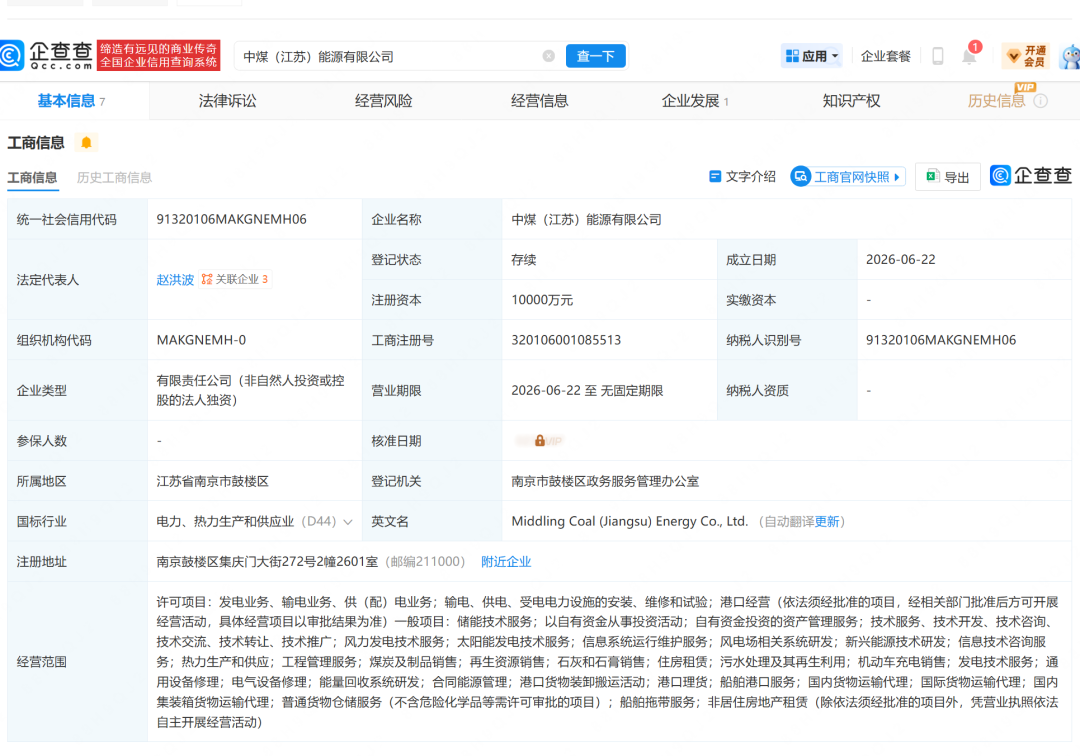Viewport: 1080px width, 756px height.
Task: Select the 工商信息 sub-tab
Action: 32,178
